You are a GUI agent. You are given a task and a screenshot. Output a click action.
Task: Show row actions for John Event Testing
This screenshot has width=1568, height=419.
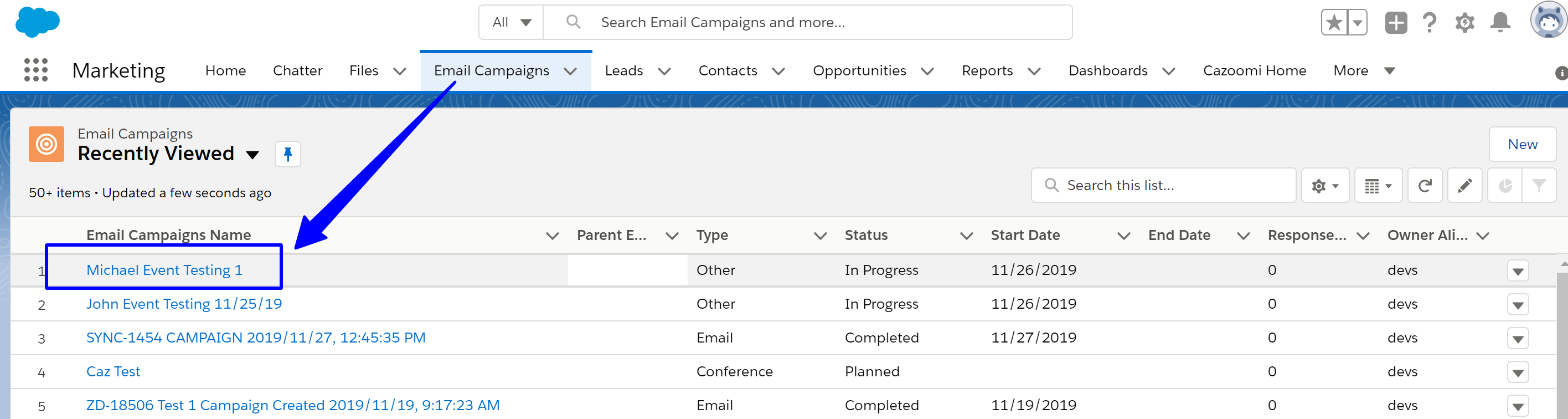[x=1518, y=304]
